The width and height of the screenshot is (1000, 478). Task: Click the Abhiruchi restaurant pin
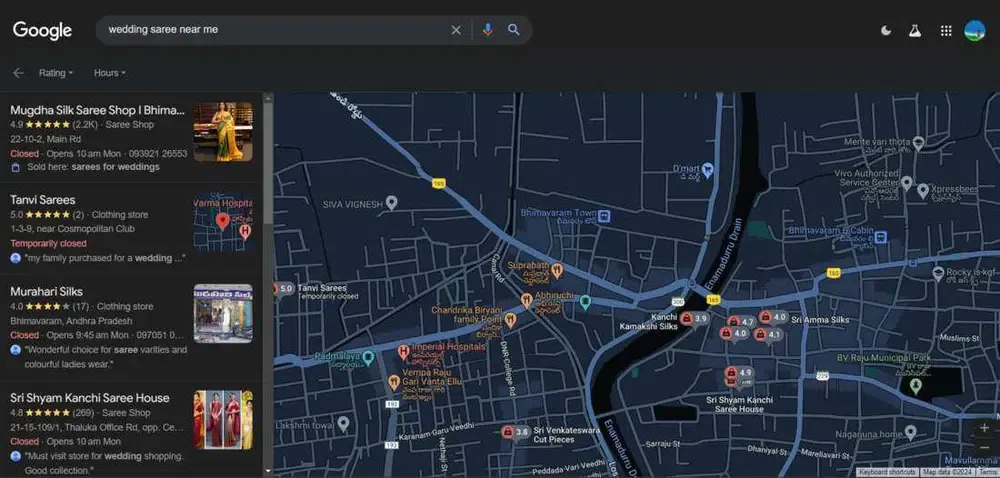pyautogui.click(x=526, y=300)
